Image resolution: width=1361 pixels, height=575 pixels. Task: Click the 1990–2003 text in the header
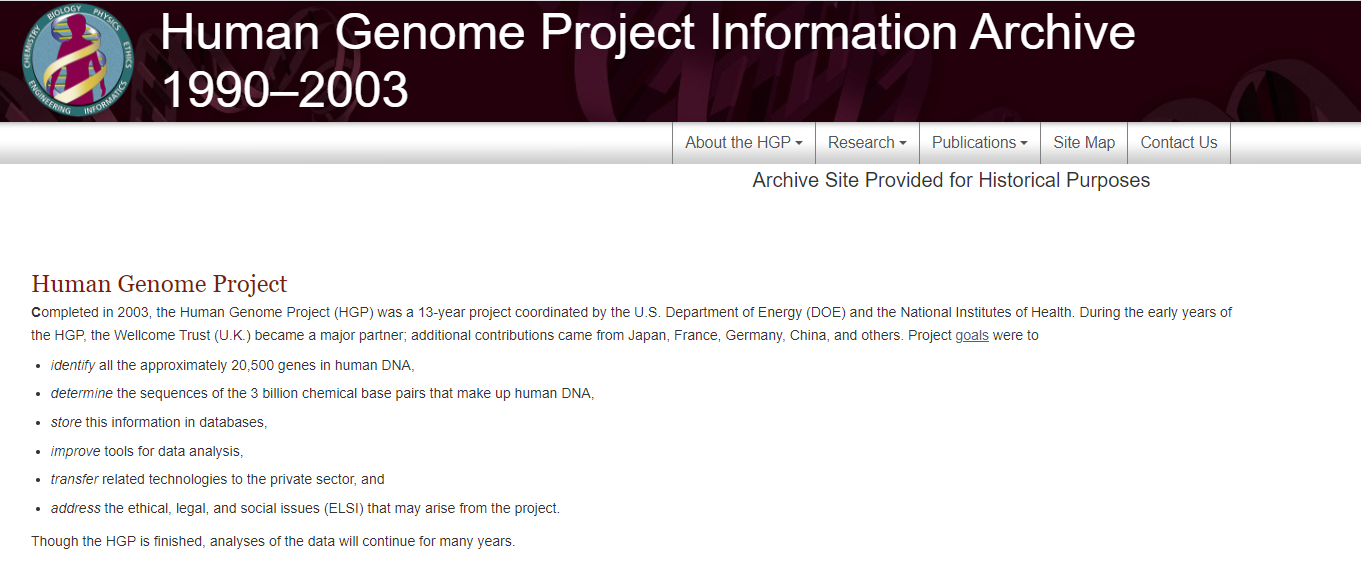point(285,90)
